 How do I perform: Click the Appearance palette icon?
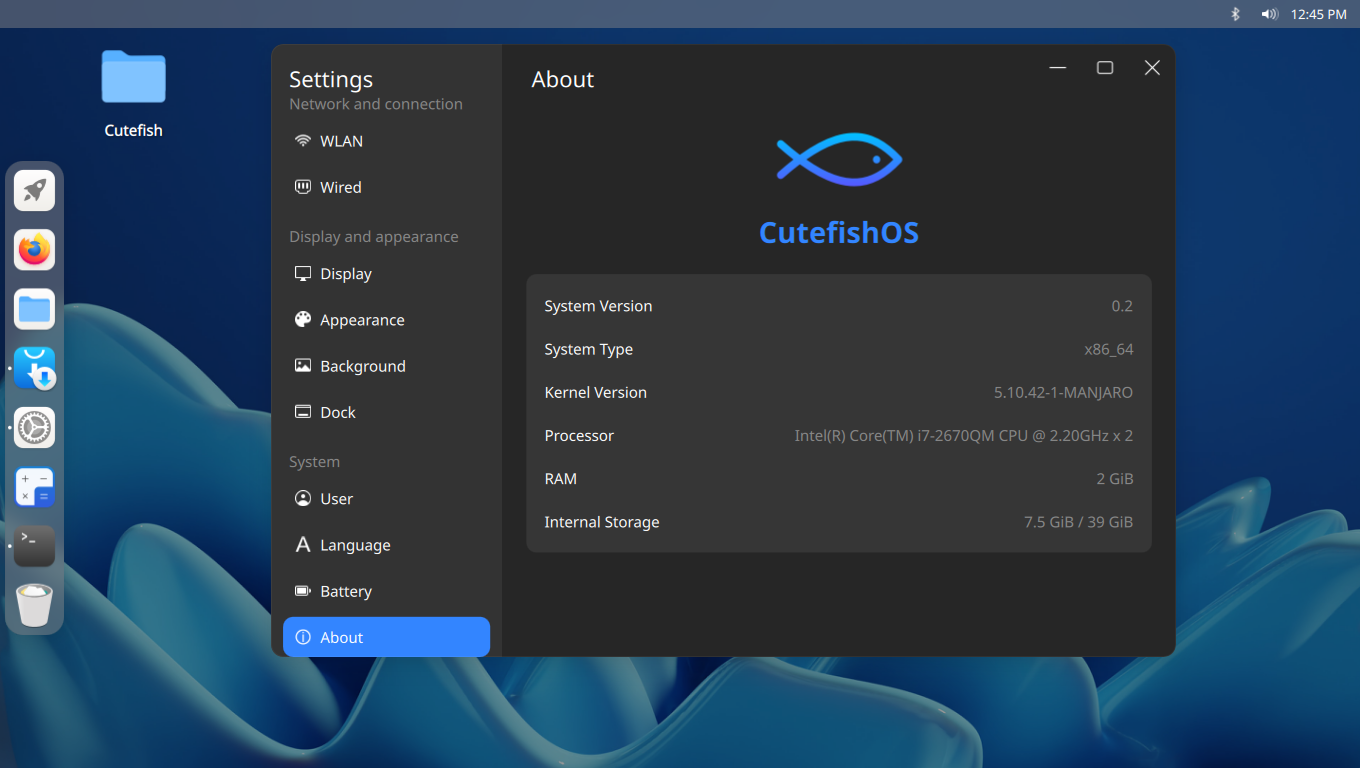click(303, 320)
